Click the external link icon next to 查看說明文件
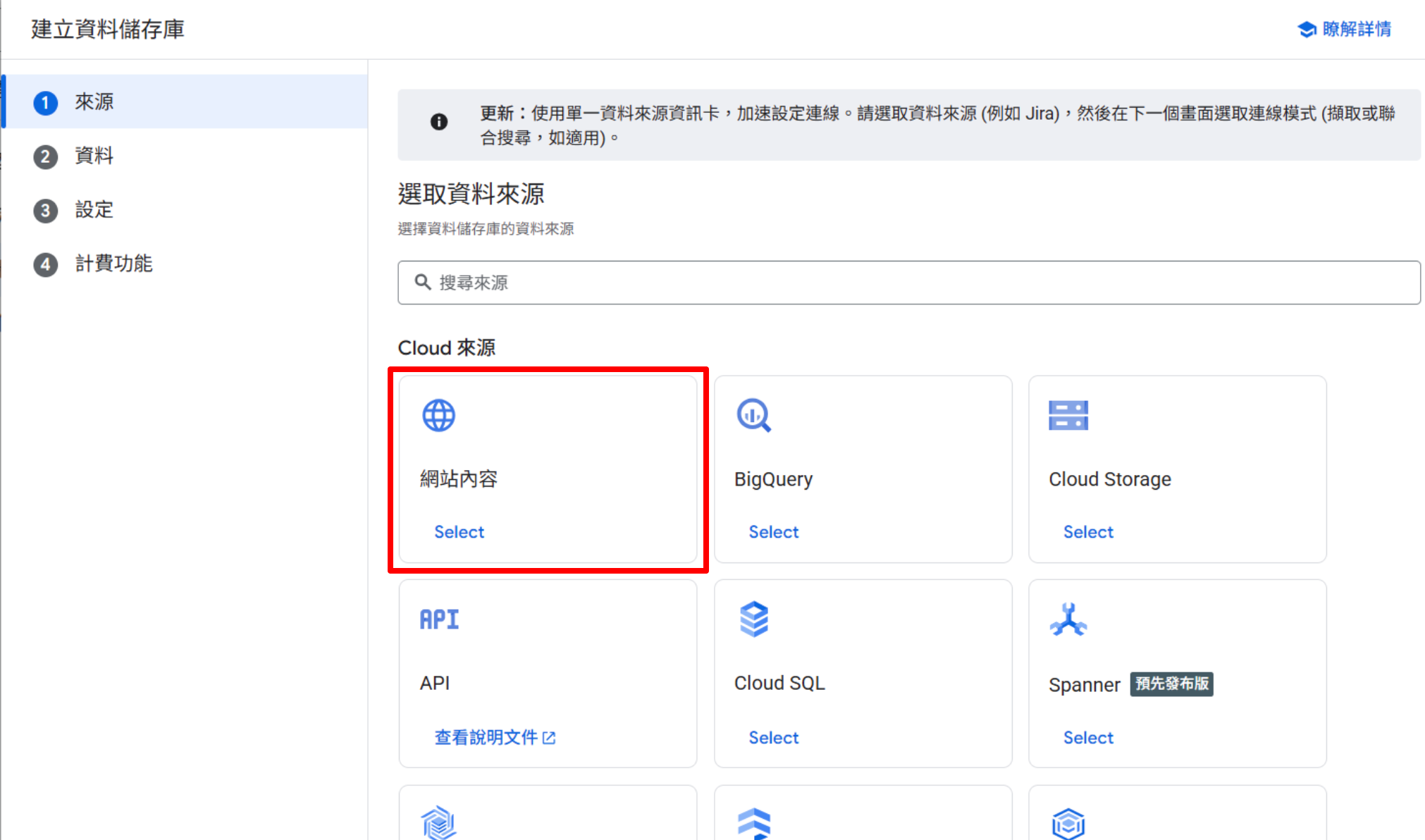The width and height of the screenshot is (1425, 840). 549,738
